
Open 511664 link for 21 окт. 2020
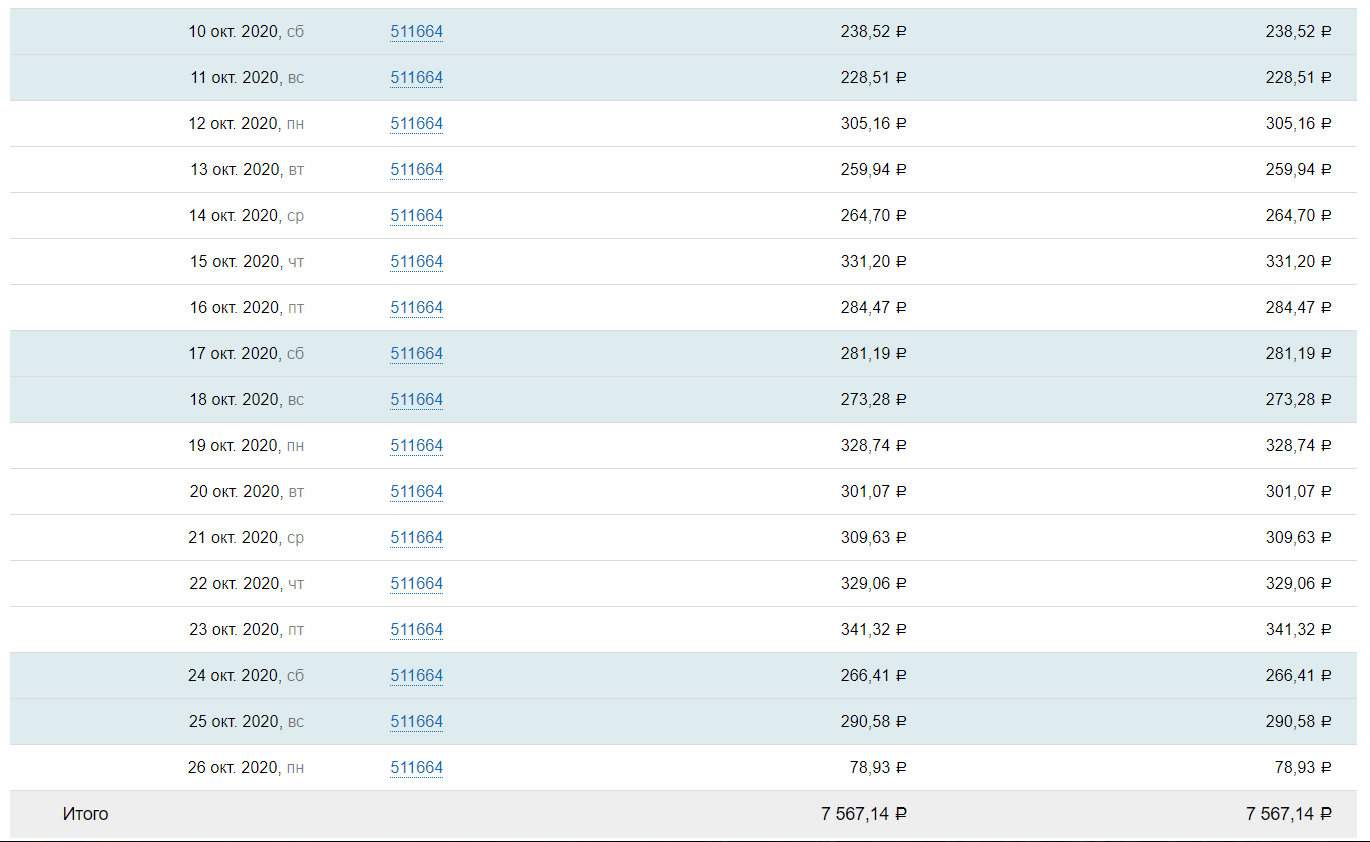click(x=416, y=538)
